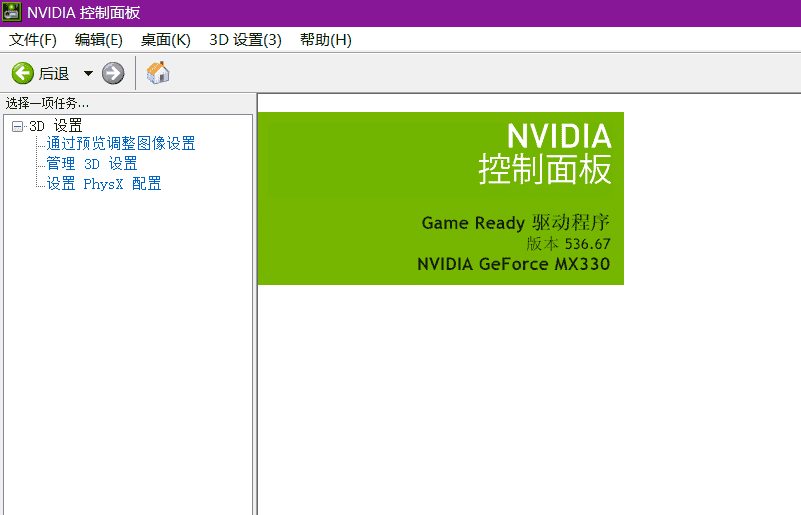
Task: Collapse the 3D 设置 tree node
Action: (17, 126)
